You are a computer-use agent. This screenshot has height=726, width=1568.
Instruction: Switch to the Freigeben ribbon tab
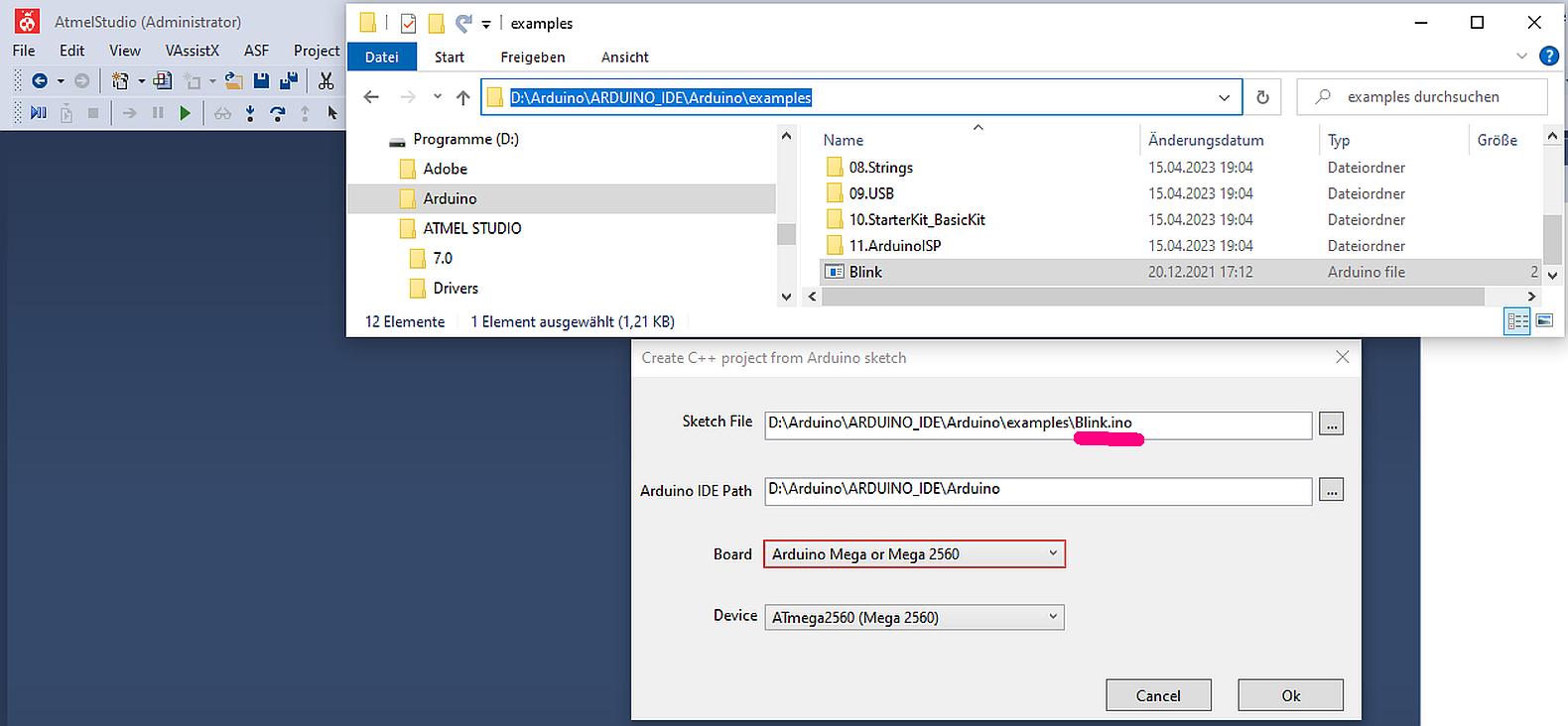533,57
